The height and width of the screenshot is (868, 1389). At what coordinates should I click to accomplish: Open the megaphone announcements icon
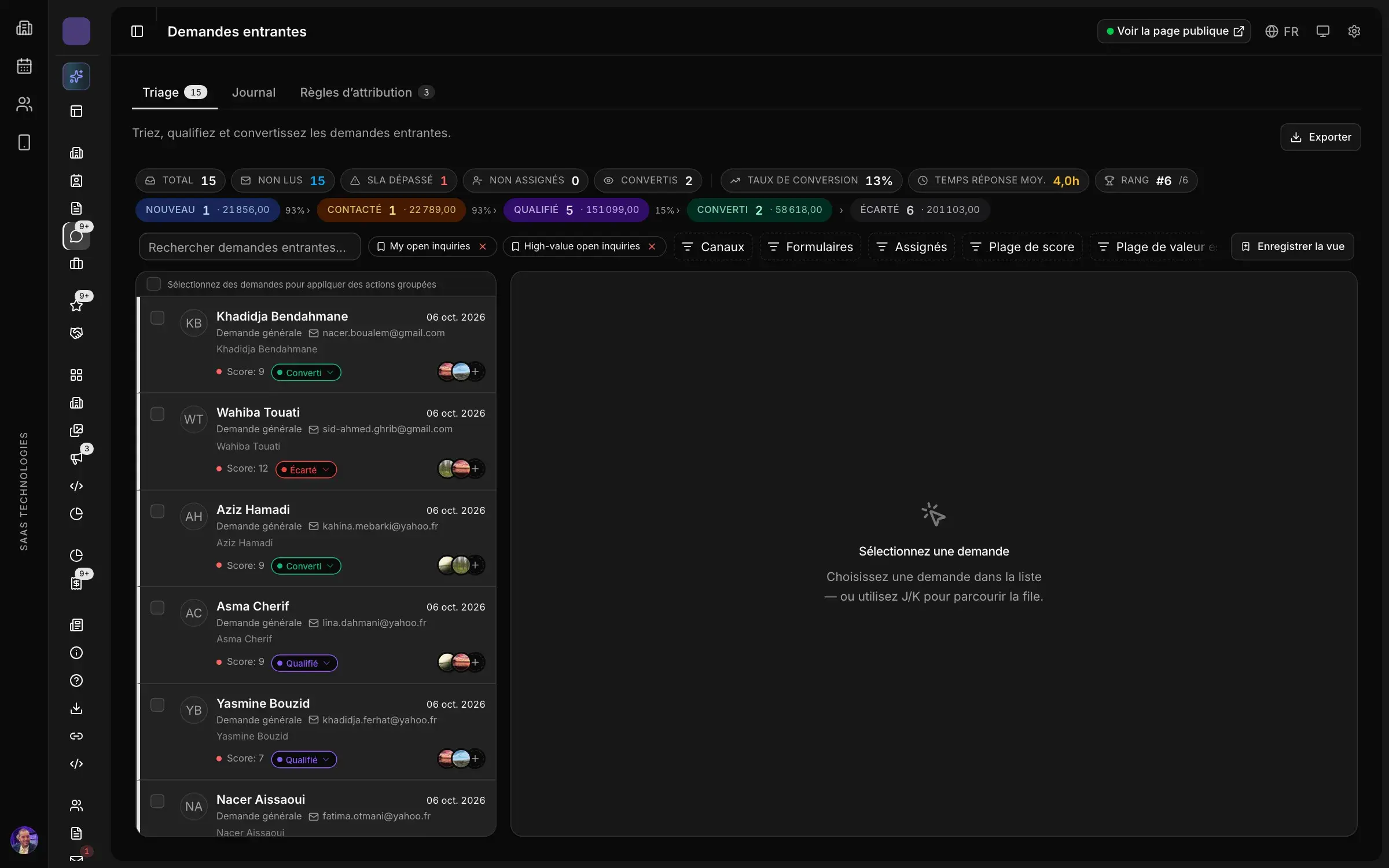76,458
